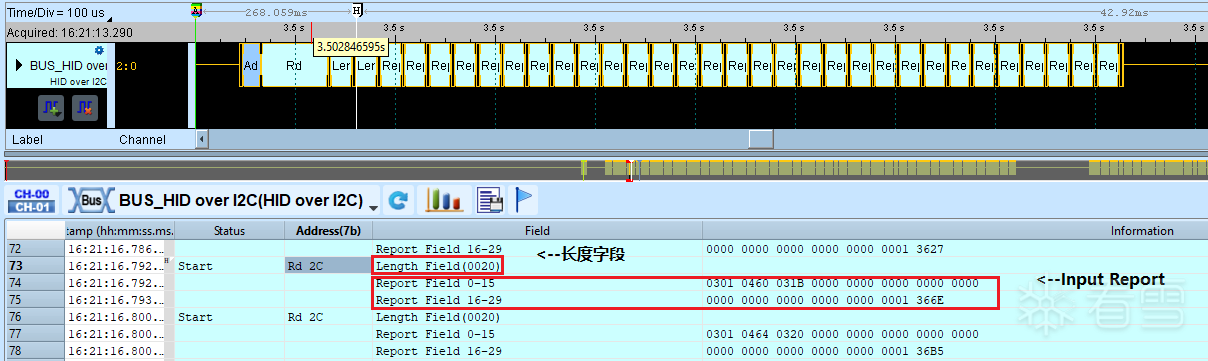1208x361 pixels.
Task: Click the Address(7b) column header
Action: (x=328, y=231)
